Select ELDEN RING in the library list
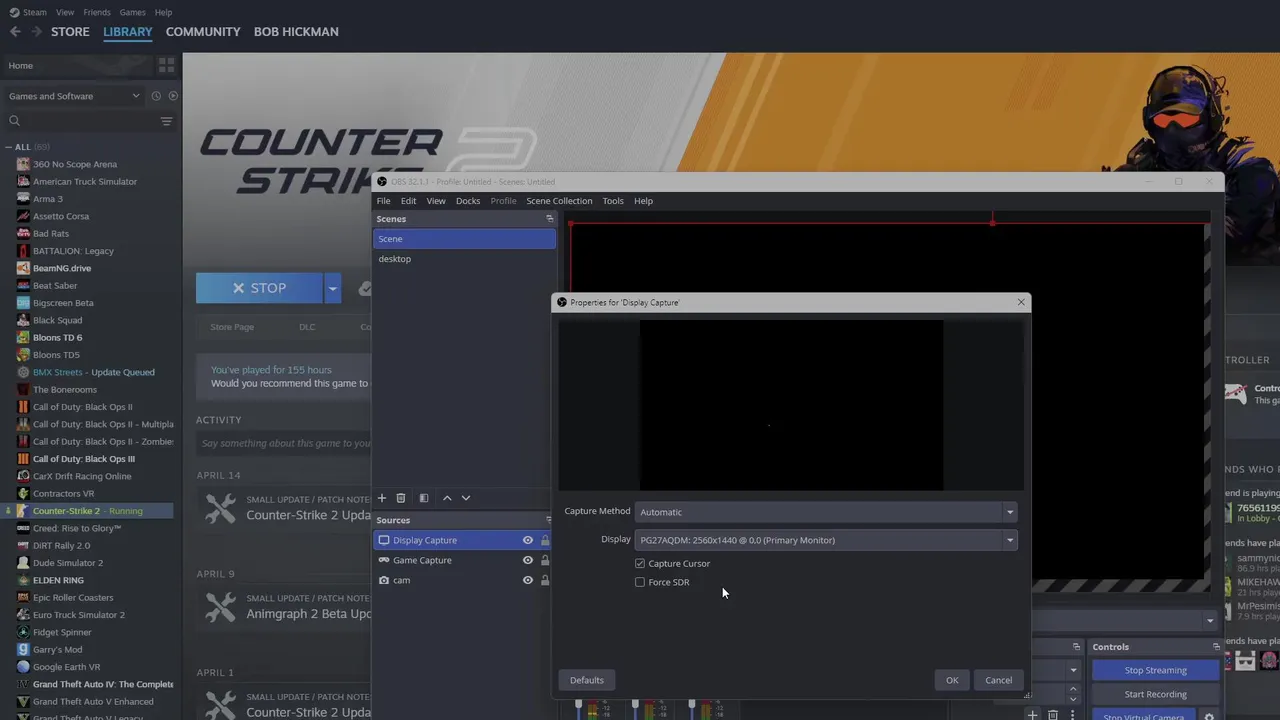The image size is (1280, 720). pos(58,580)
